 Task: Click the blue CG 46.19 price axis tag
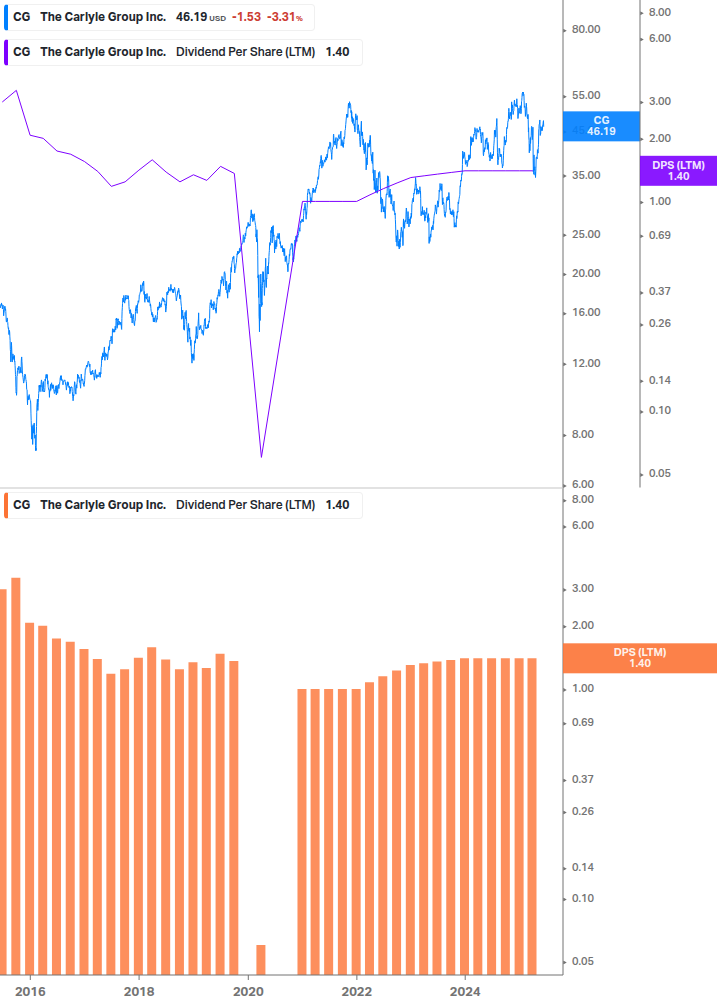point(601,126)
